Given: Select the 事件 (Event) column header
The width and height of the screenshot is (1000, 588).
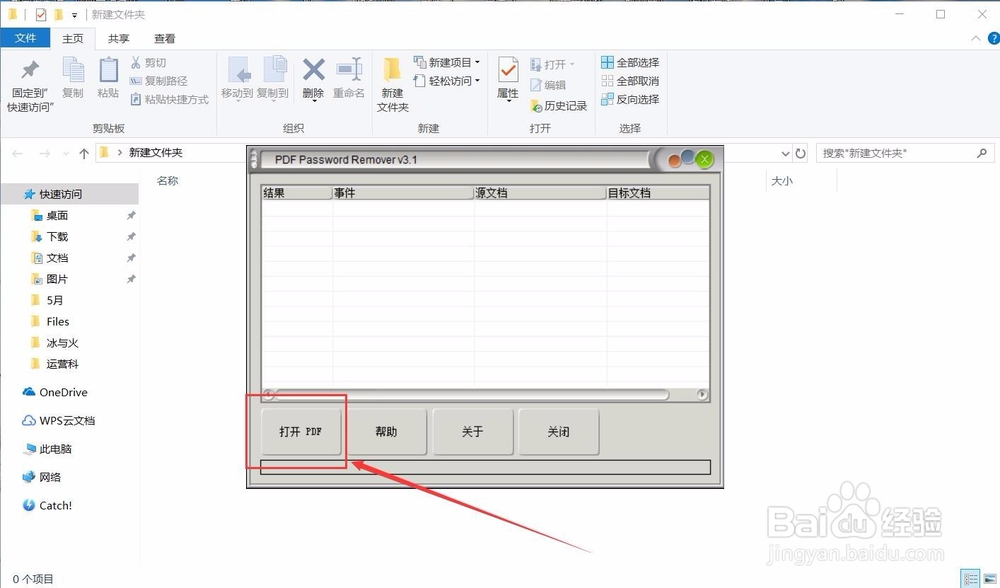Looking at the screenshot, I should tap(403, 193).
